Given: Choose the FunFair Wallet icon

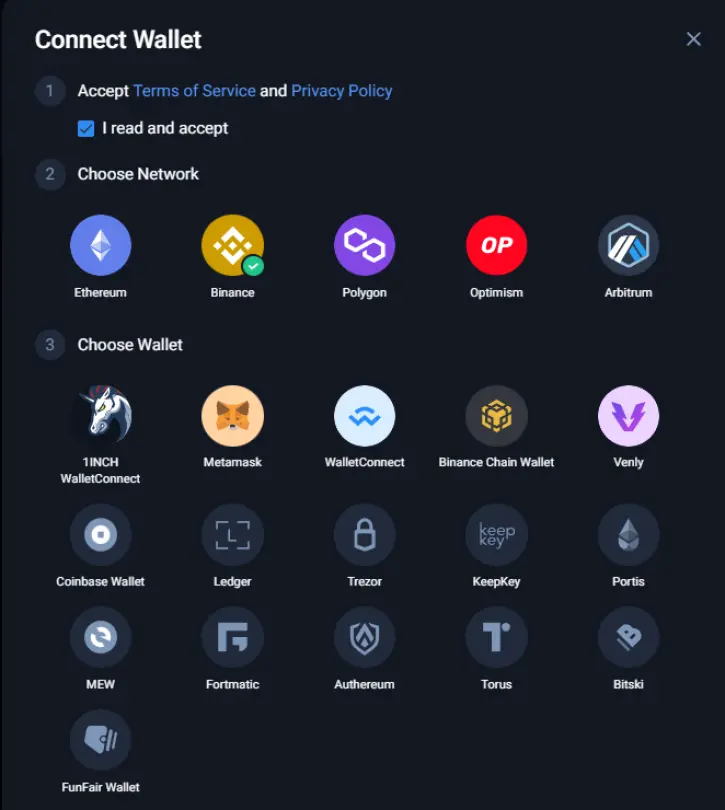Looking at the screenshot, I should coord(100,740).
